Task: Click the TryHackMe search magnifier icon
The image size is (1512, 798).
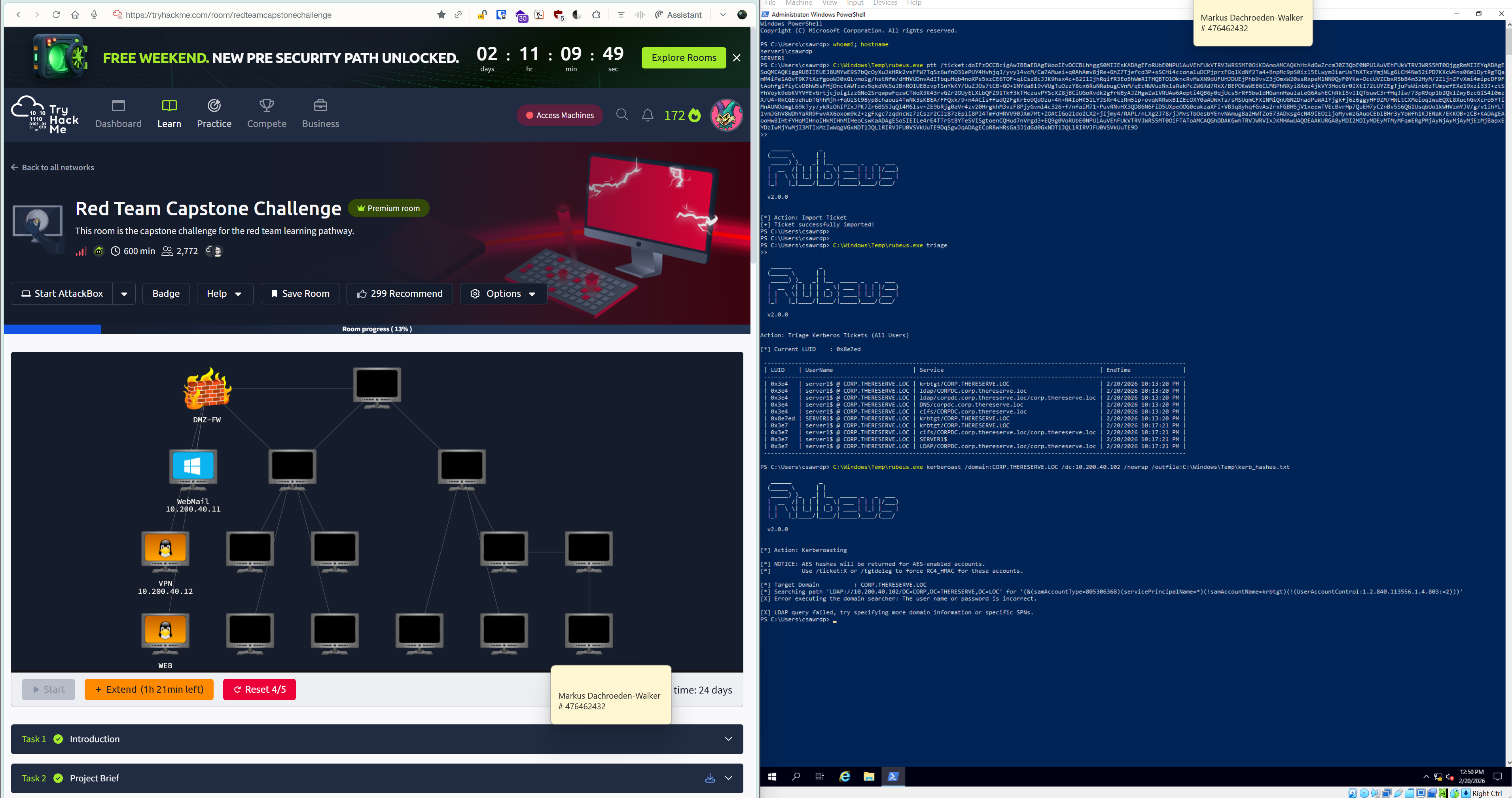Action: [621, 115]
